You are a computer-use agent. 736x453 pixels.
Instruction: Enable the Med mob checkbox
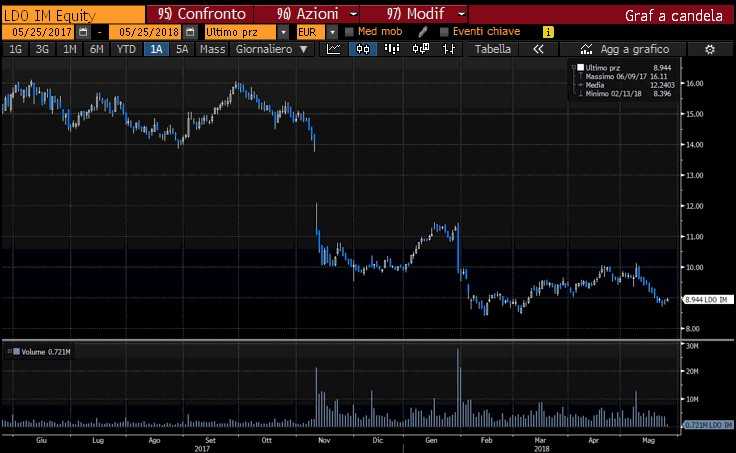(349, 32)
